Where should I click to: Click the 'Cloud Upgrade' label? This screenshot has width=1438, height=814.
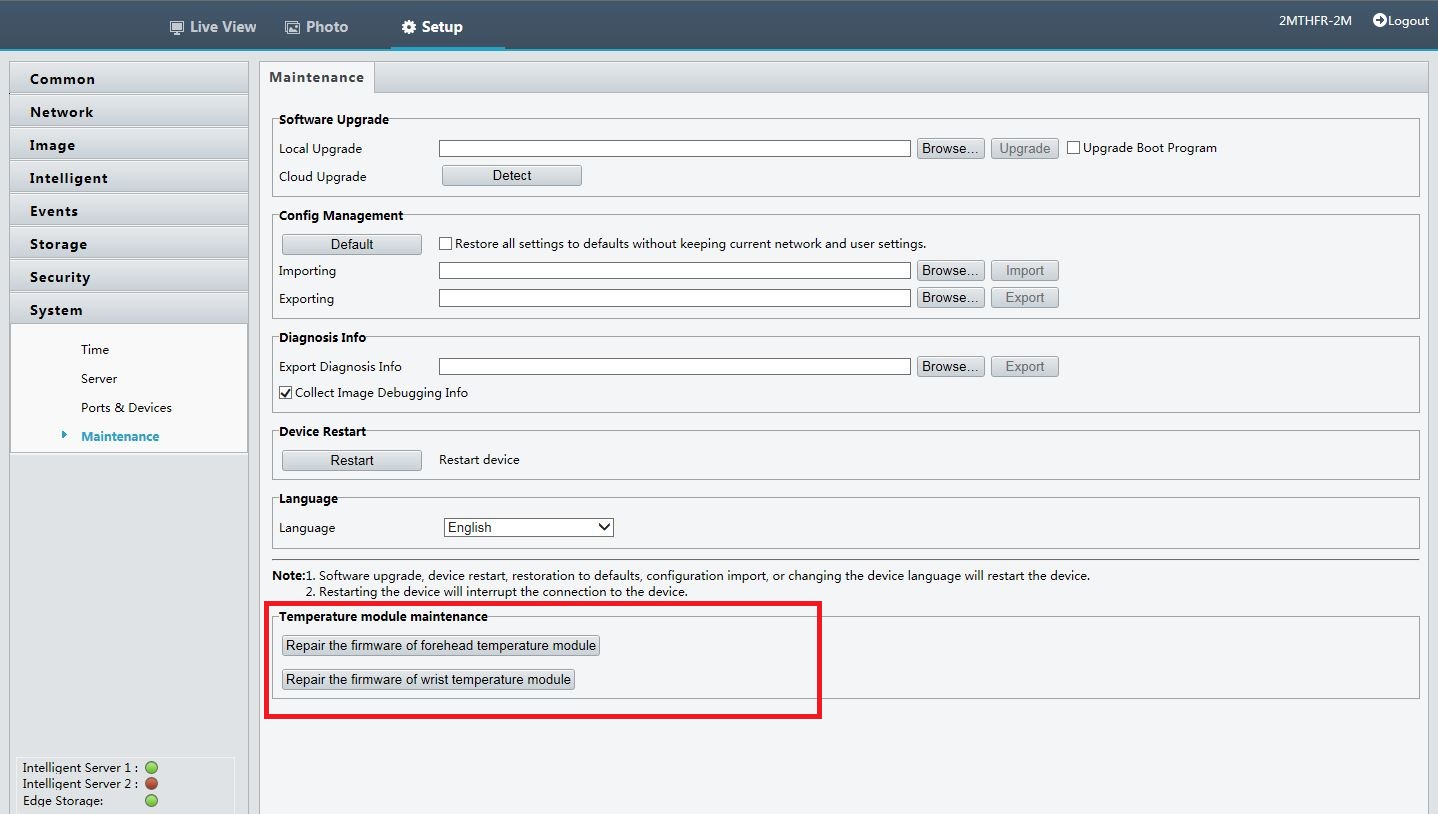tap(323, 177)
